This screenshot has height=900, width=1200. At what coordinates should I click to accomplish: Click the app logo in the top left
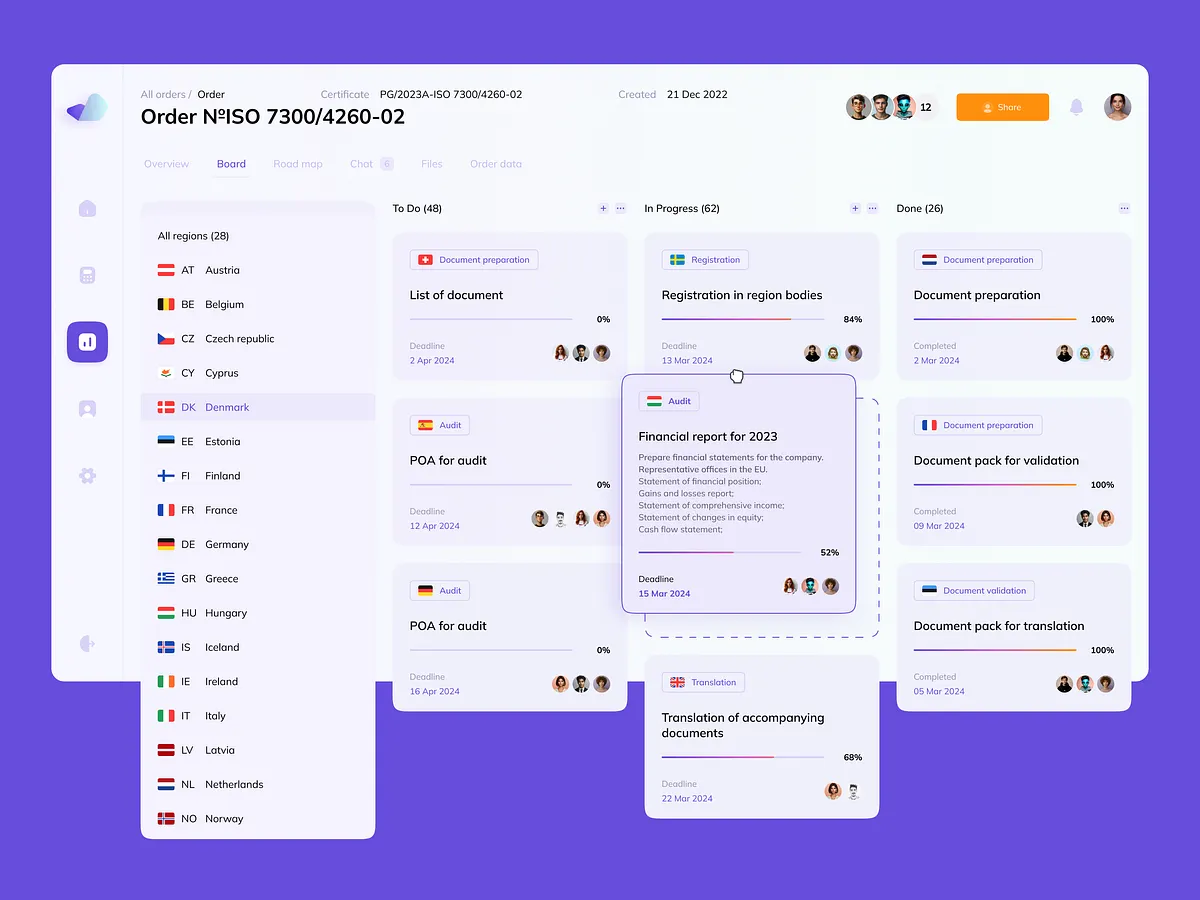coord(87,108)
